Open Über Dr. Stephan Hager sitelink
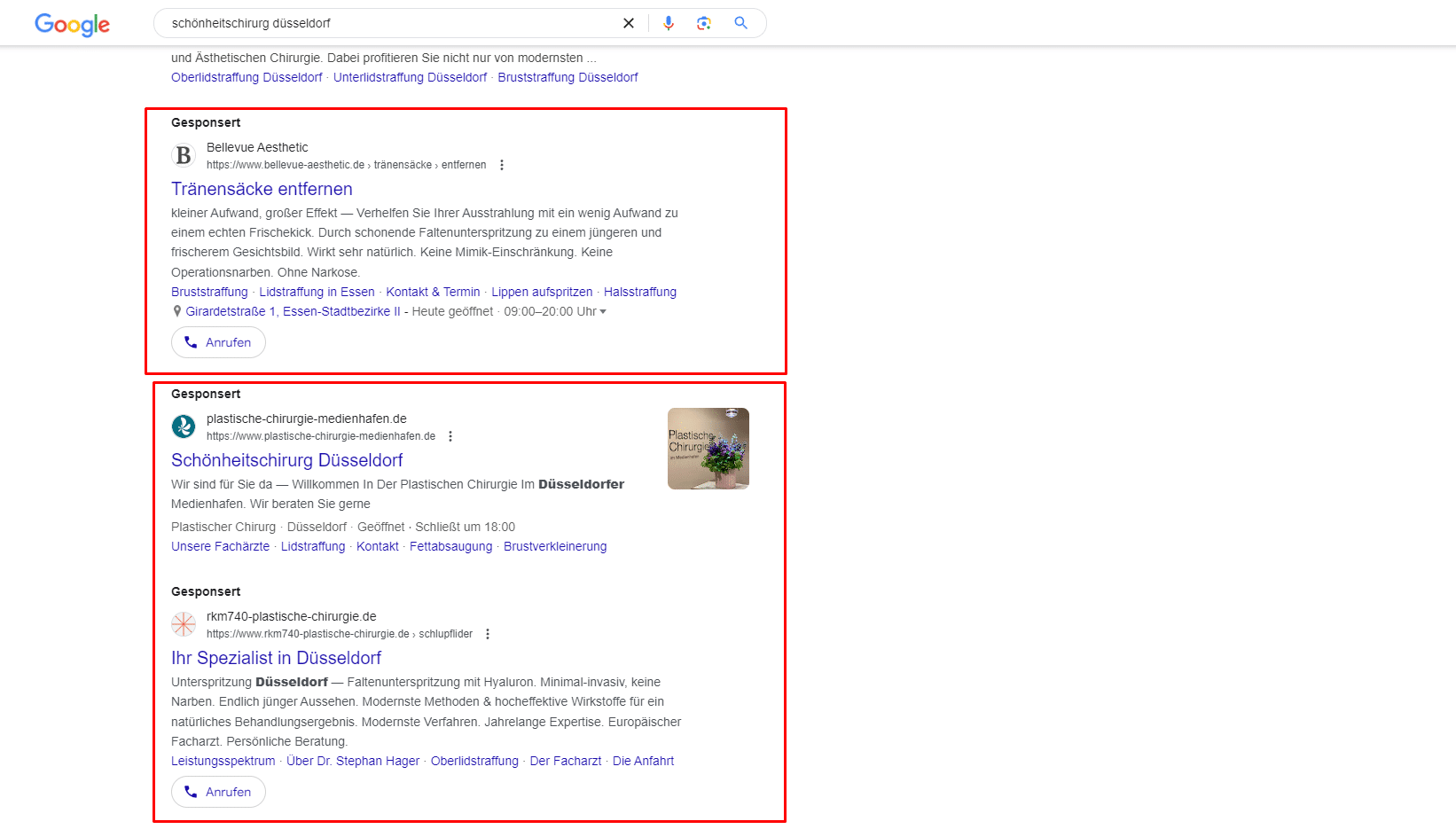1456x837 pixels. tap(353, 761)
